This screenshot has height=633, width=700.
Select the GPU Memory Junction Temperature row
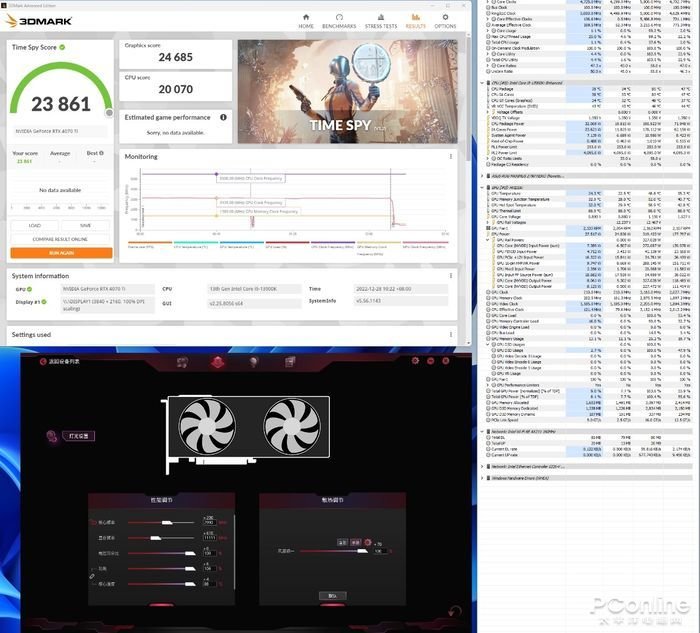[x=588, y=199]
